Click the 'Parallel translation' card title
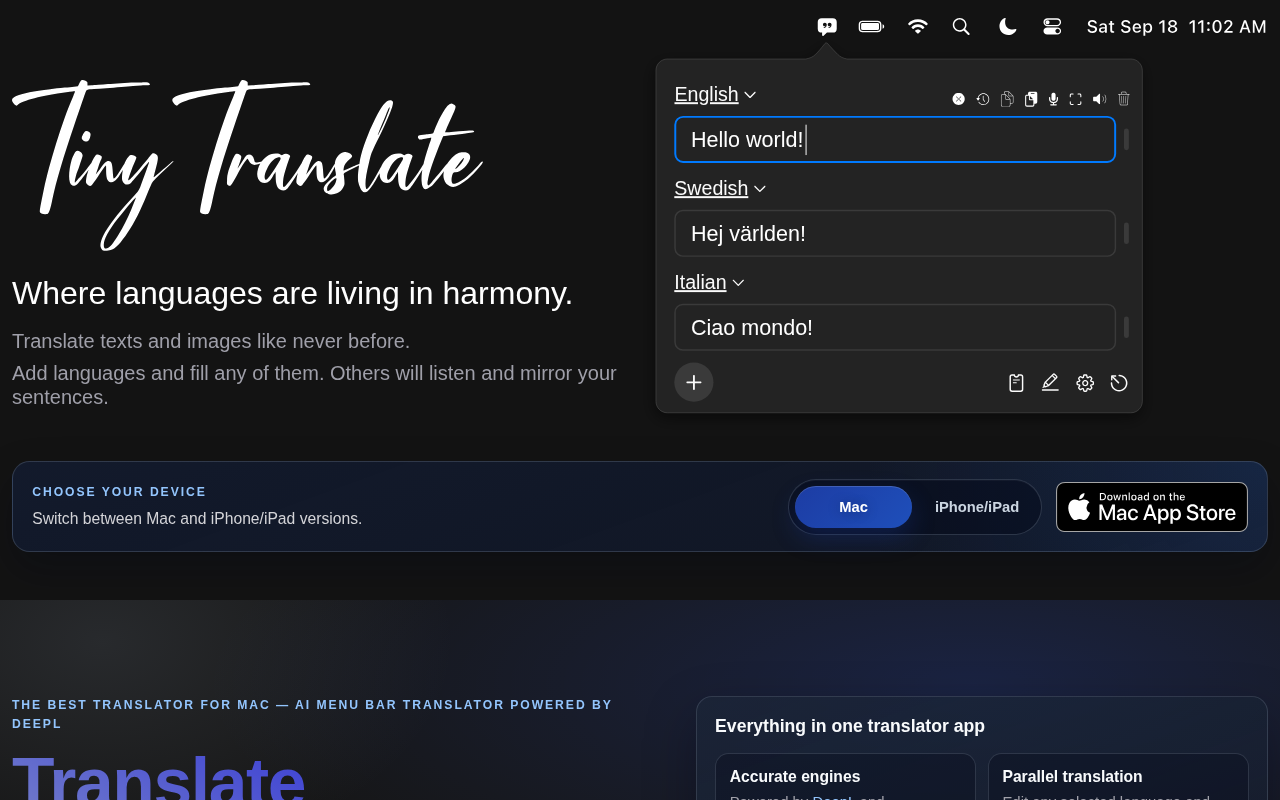1280x800 pixels. click(1072, 777)
